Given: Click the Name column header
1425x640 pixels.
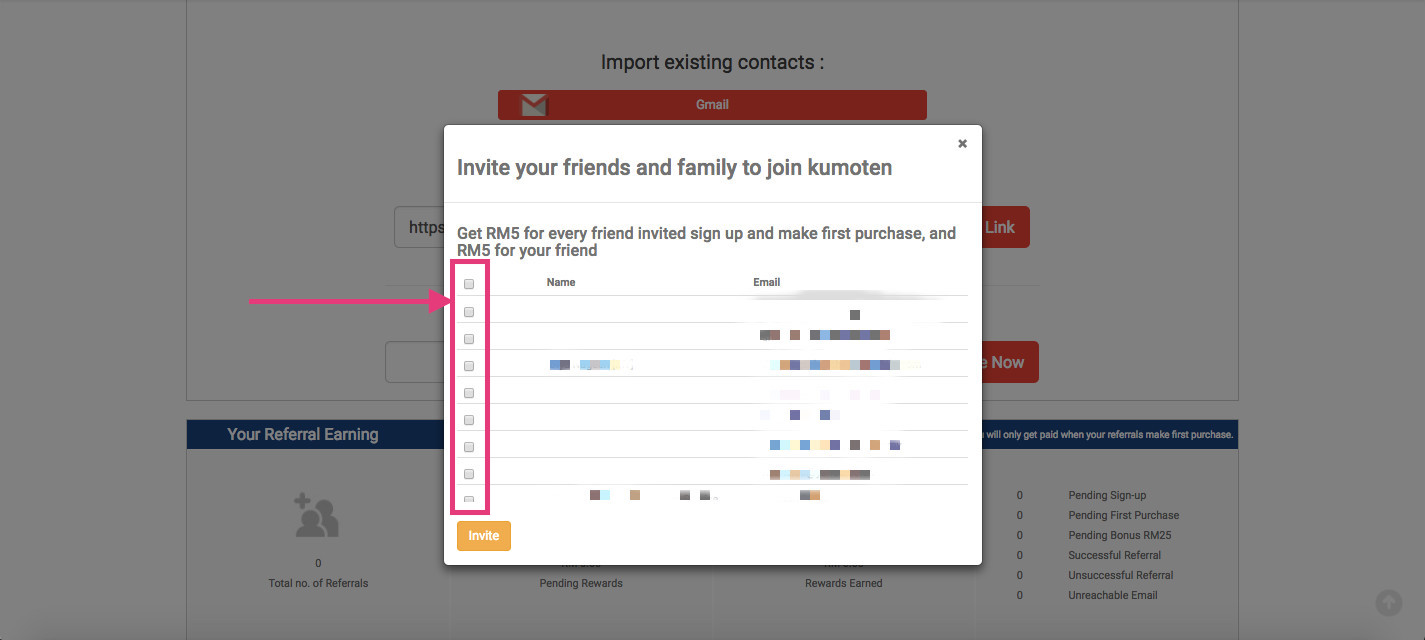Looking at the screenshot, I should click(x=561, y=282).
